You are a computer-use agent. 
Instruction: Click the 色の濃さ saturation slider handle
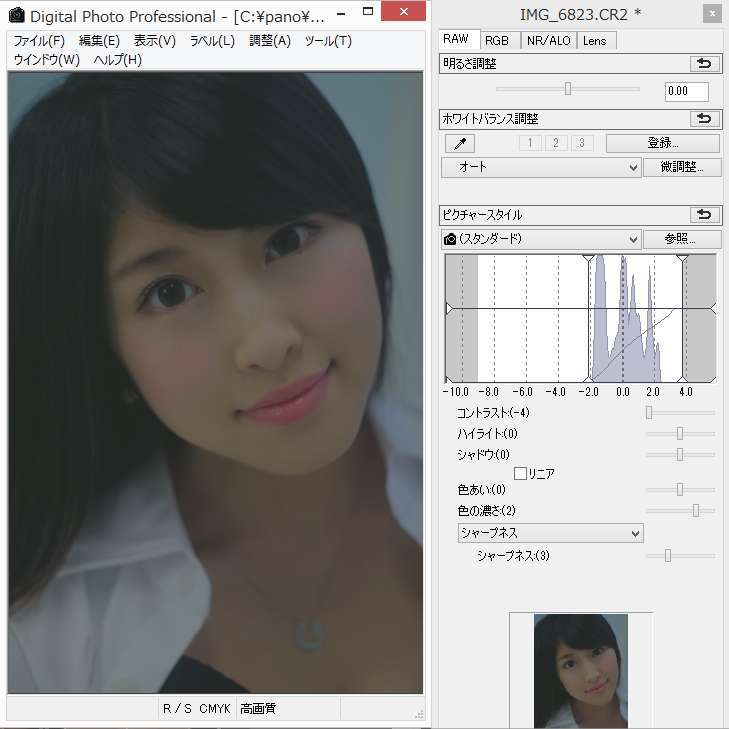click(x=696, y=510)
